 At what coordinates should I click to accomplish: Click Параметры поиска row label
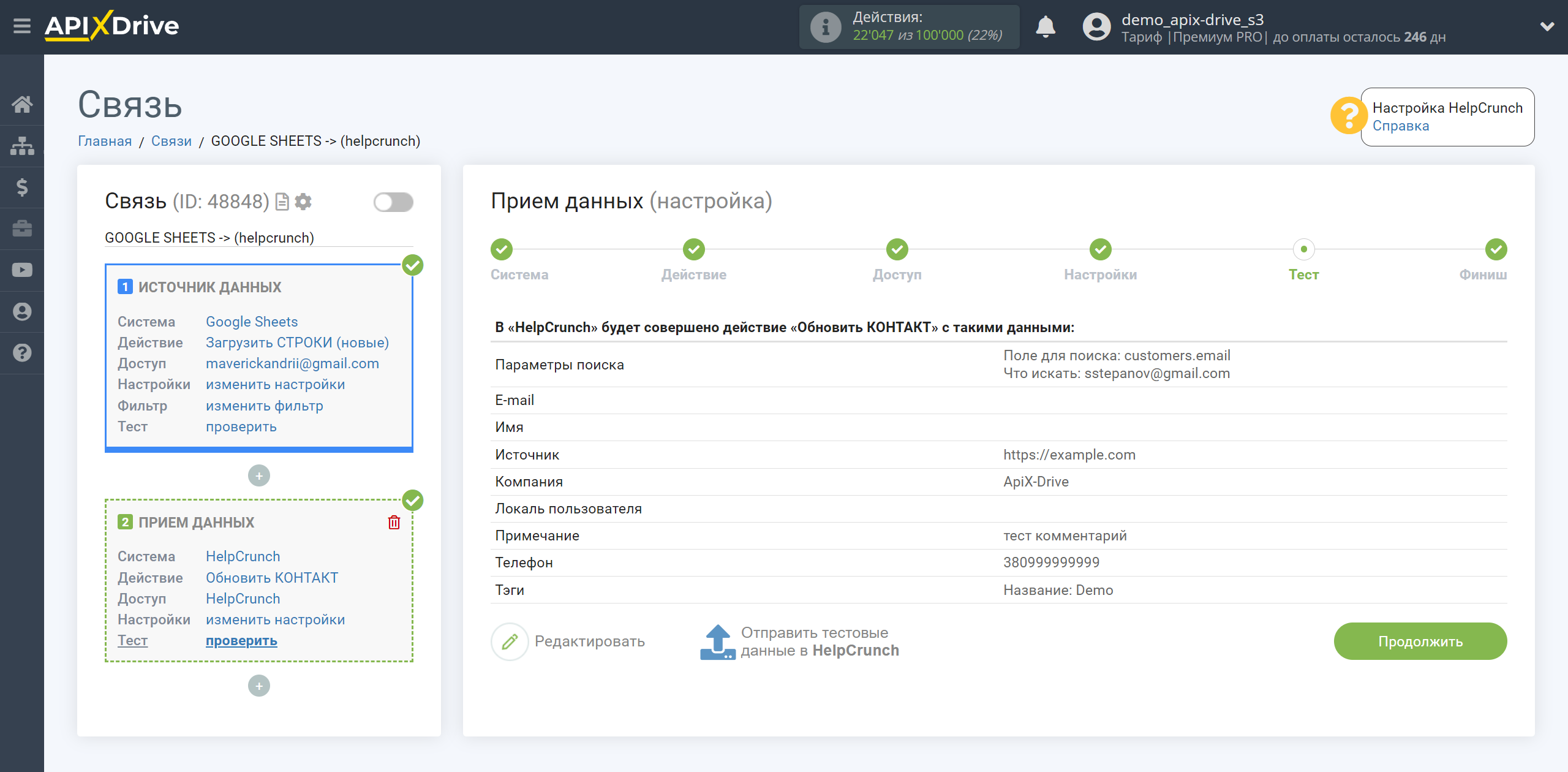coord(559,365)
